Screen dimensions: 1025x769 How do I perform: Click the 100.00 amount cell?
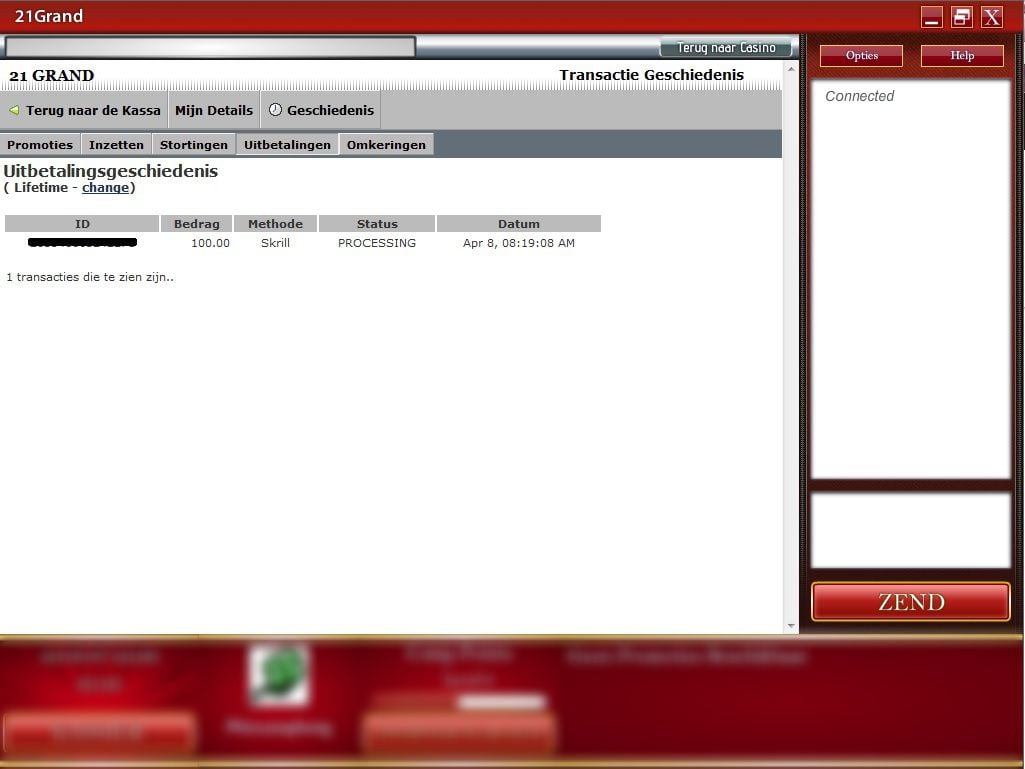pyautogui.click(x=210, y=243)
